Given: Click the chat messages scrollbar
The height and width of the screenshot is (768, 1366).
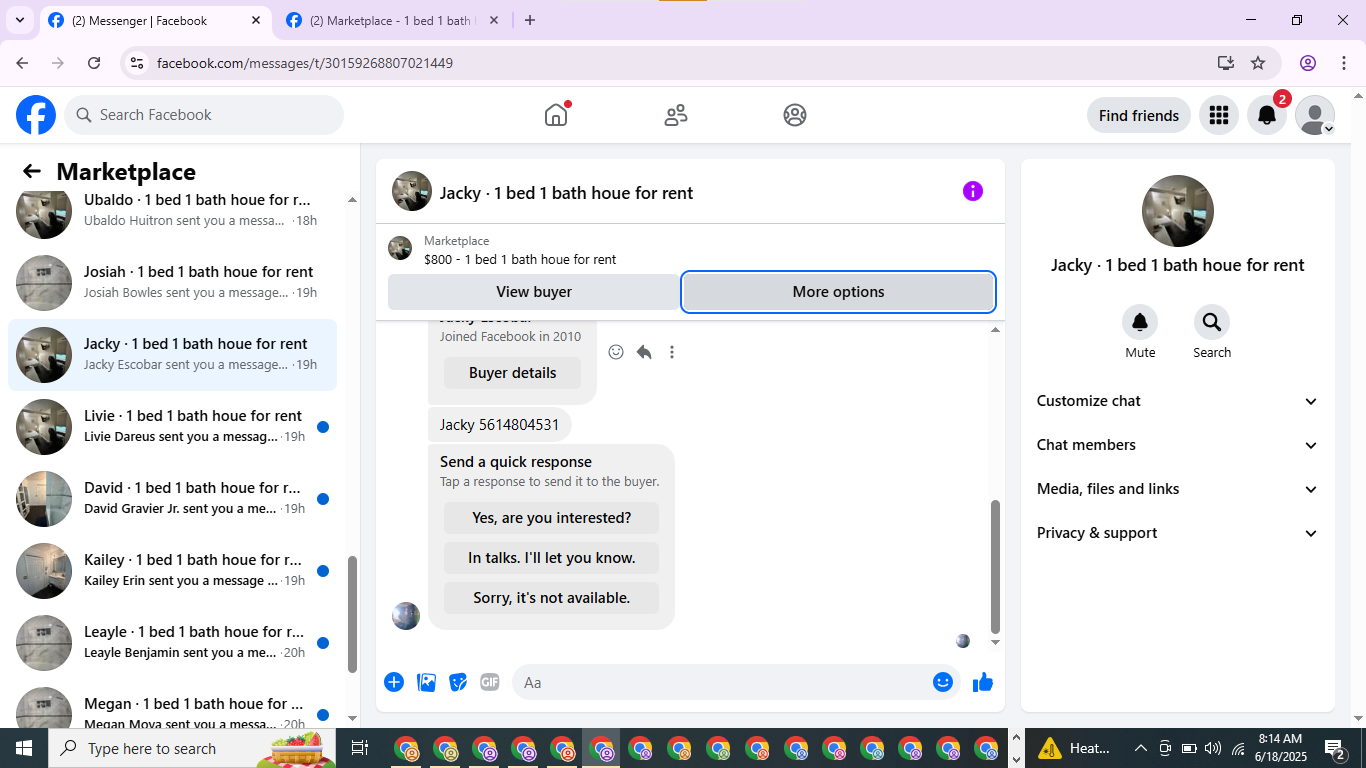Looking at the screenshot, I should click(x=995, y=567).
